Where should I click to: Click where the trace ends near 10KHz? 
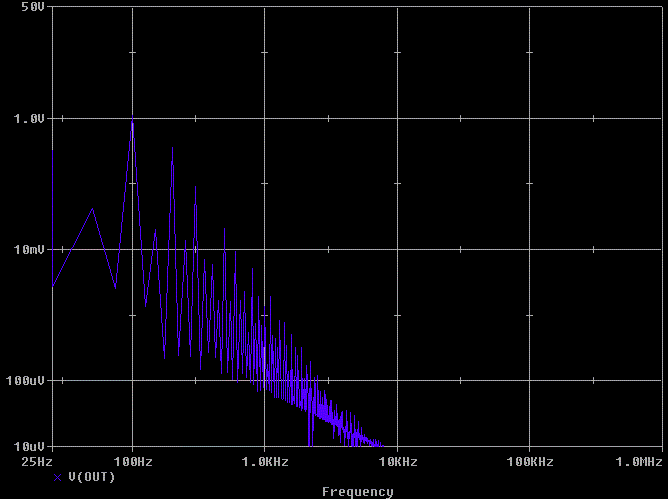coord(380,444)
